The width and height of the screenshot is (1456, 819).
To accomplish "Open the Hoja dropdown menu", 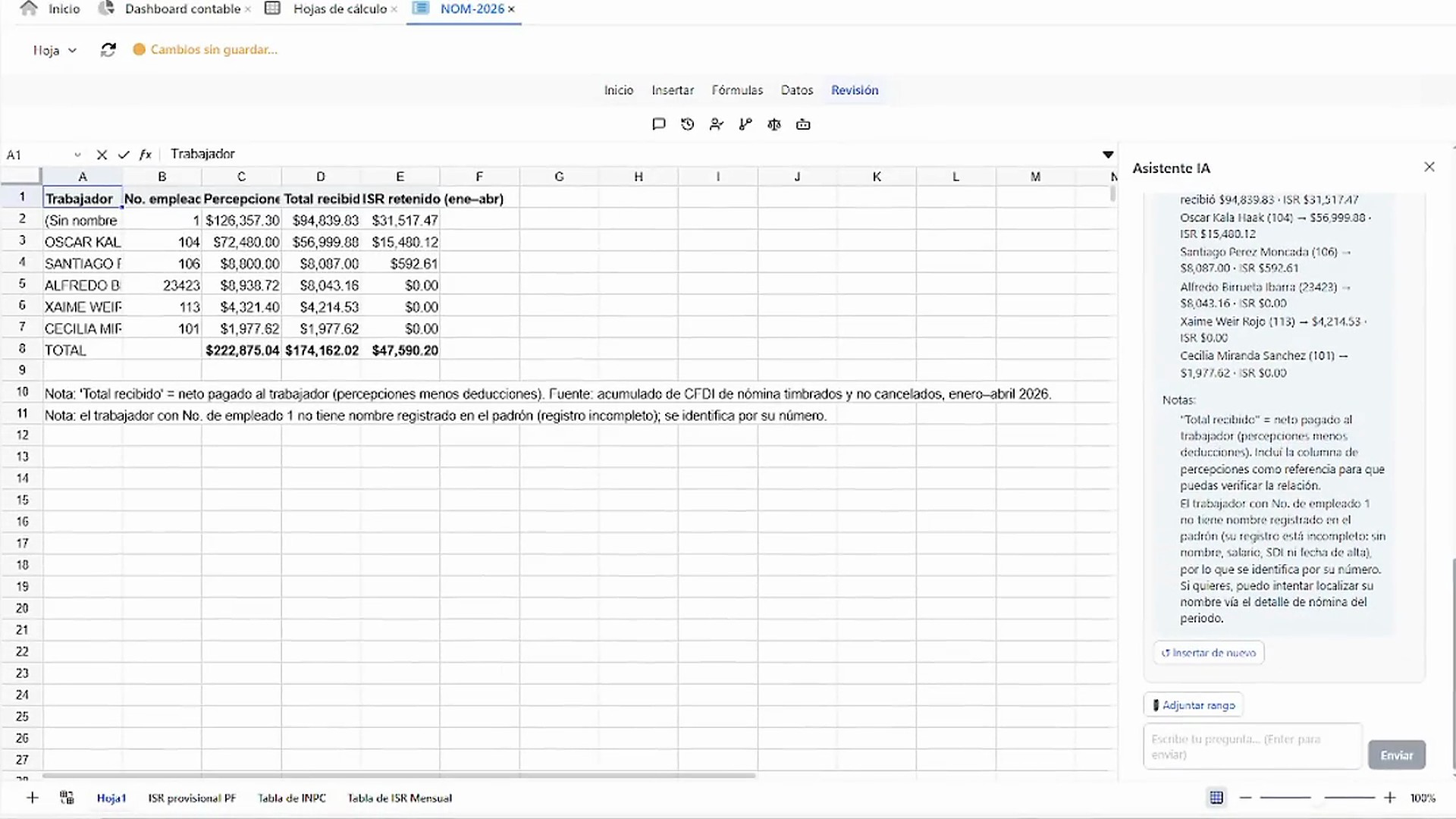I will tap(55, 50).
